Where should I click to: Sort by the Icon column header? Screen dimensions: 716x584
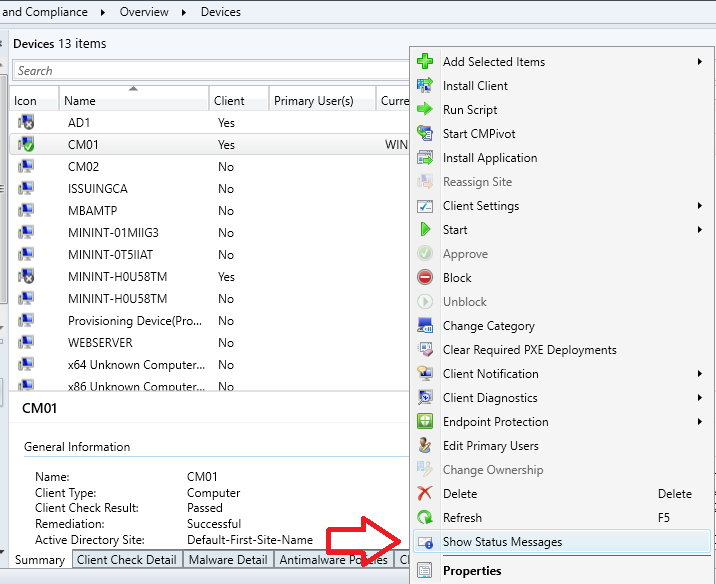click(x=34, y=99)
